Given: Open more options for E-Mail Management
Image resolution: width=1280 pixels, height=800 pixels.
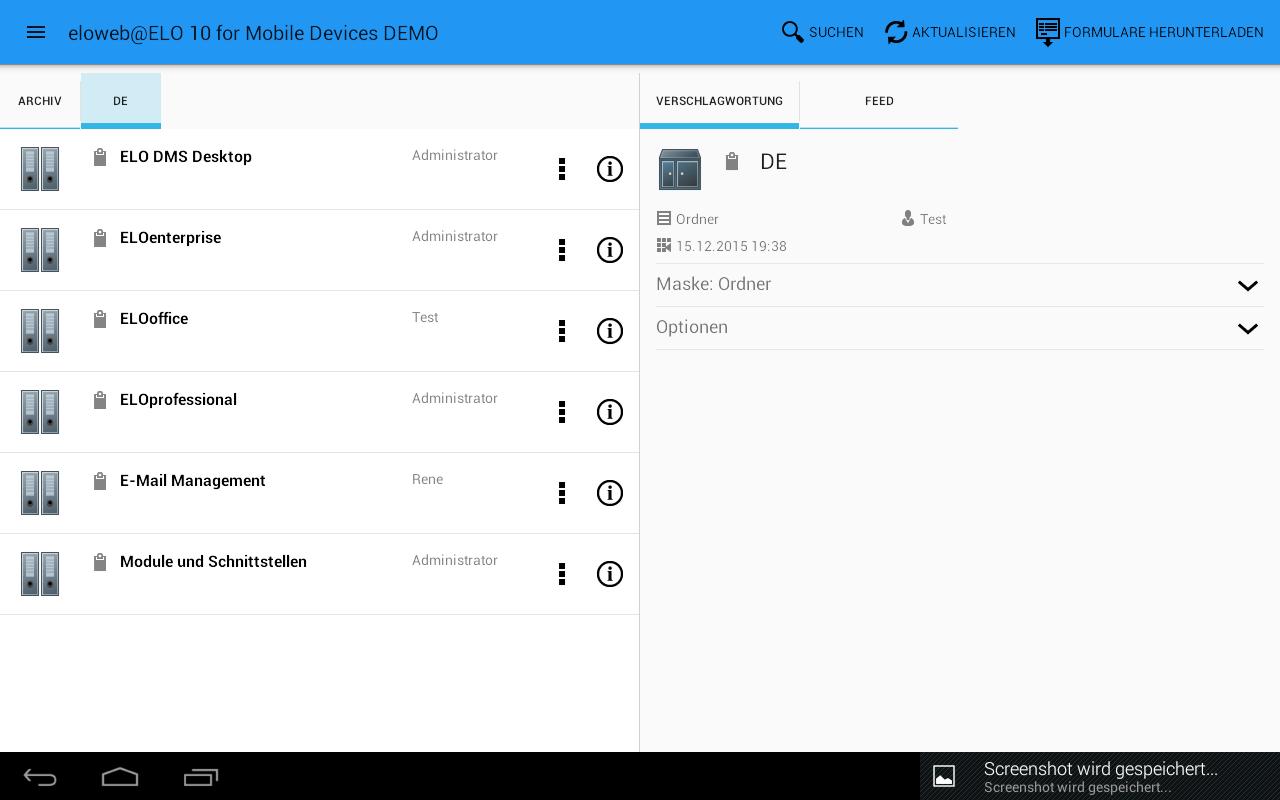Looking at the screenshot, I should click(562, 493).
